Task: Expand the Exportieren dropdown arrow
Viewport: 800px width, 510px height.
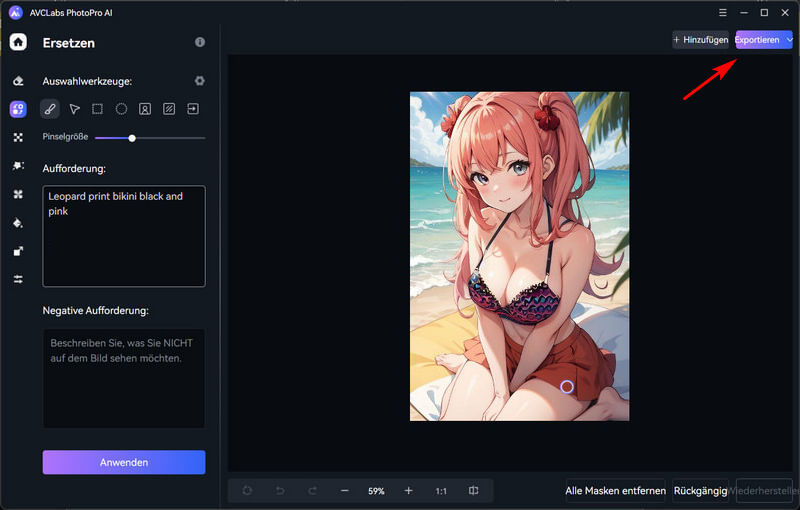Action: (790, 39)
